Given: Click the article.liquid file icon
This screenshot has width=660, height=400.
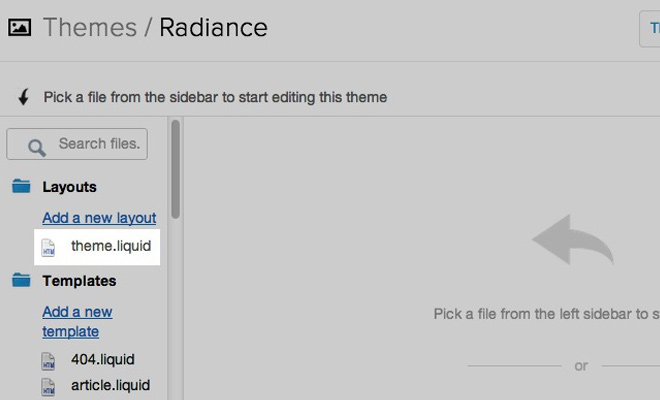Looking at the screenshot, I should pos(49,386).
